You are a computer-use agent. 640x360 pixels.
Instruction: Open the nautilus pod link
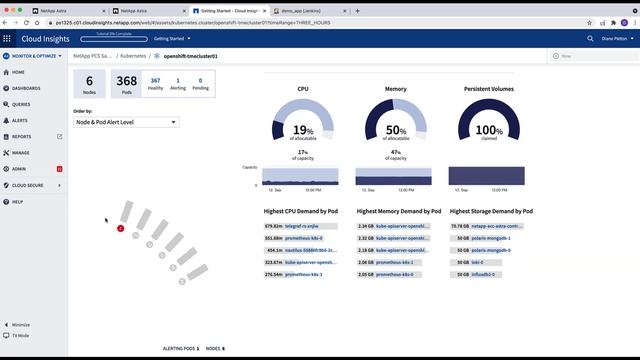click(311, 250)
